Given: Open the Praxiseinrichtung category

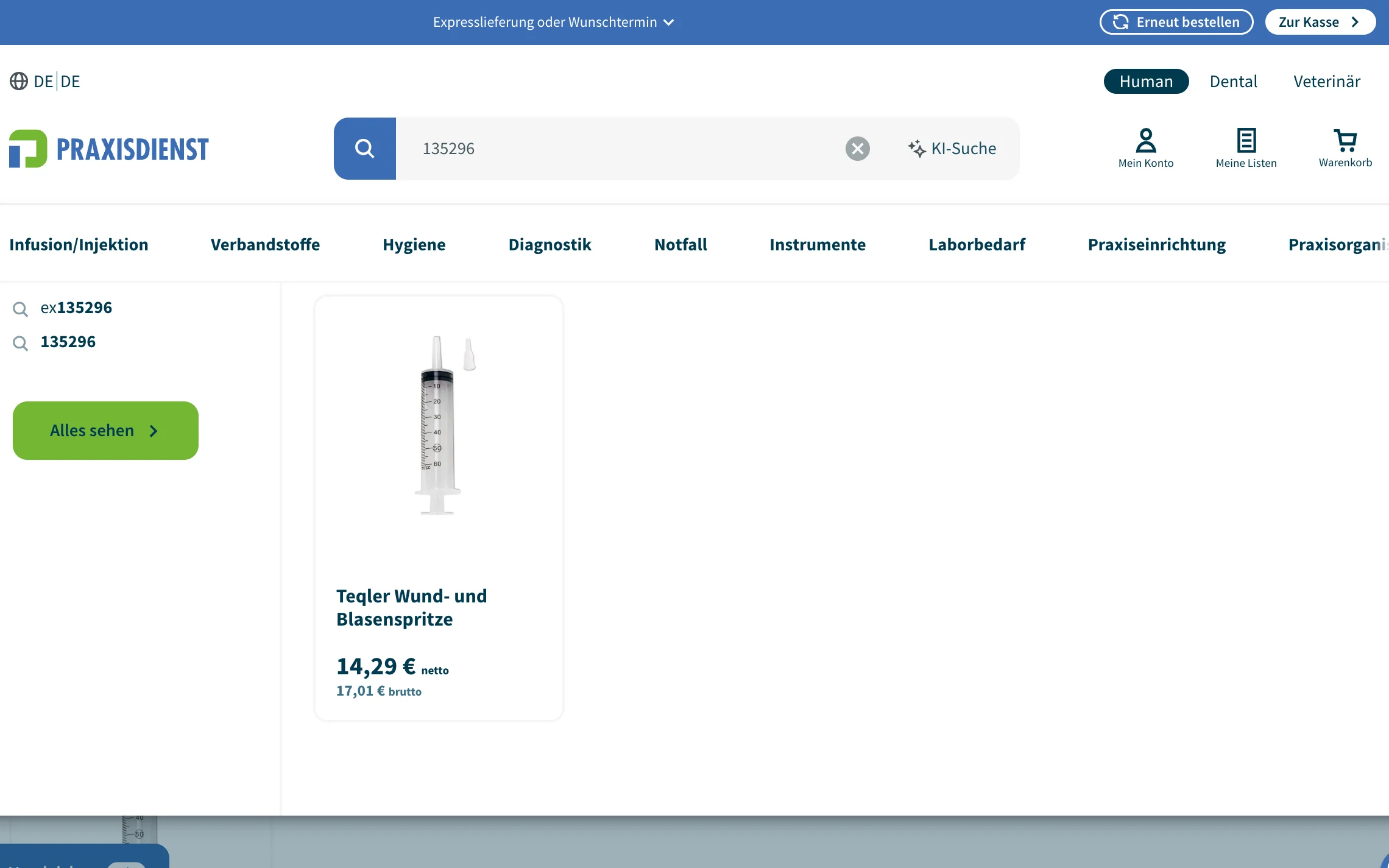Looking at the screenshot, I should (1157, 244).
